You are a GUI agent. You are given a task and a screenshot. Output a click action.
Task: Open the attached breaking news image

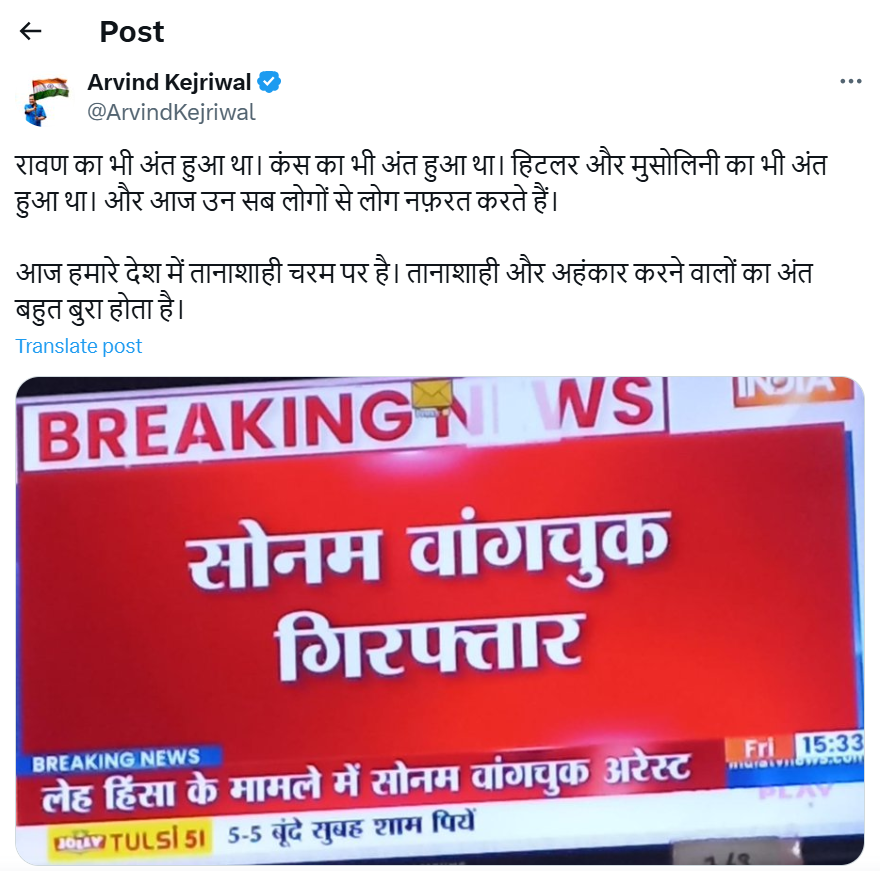click(439, 621)
